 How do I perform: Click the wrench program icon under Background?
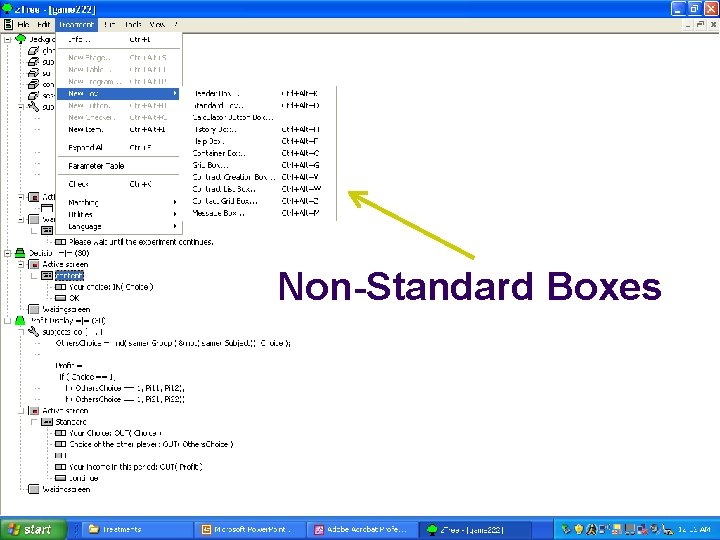33,107
